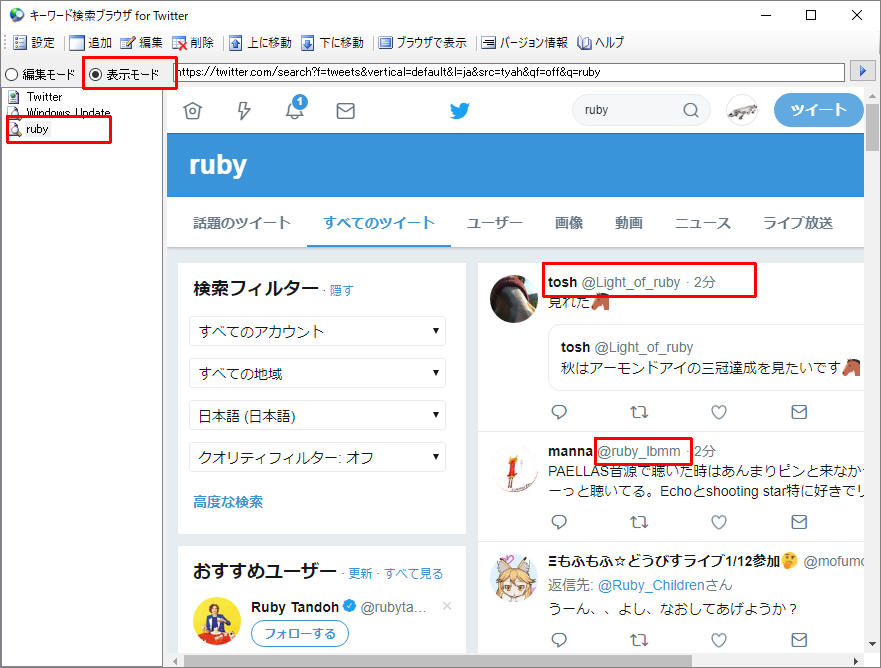Open 日本語 (日本語) language dropdown
Image resolution: width=881 pixels, height=668 pixels.
(317, 415)
